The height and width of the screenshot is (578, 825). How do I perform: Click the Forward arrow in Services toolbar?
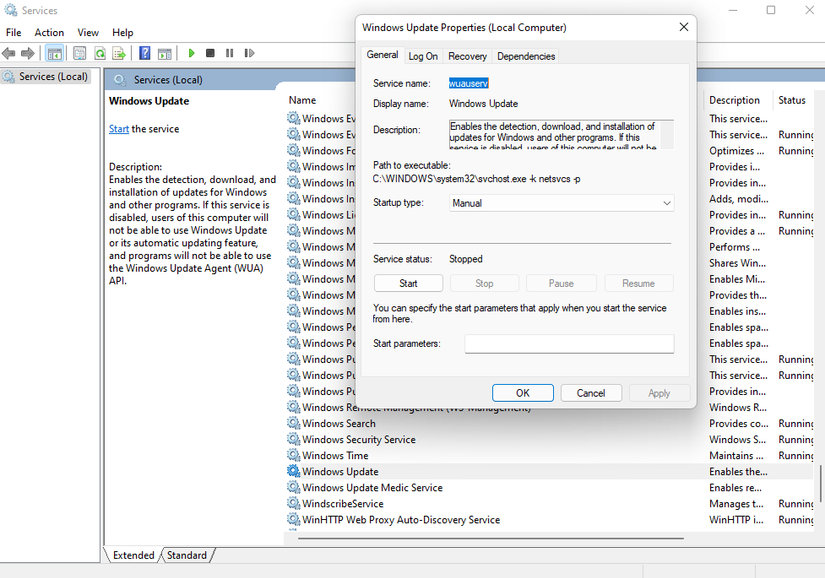point(27,53)
